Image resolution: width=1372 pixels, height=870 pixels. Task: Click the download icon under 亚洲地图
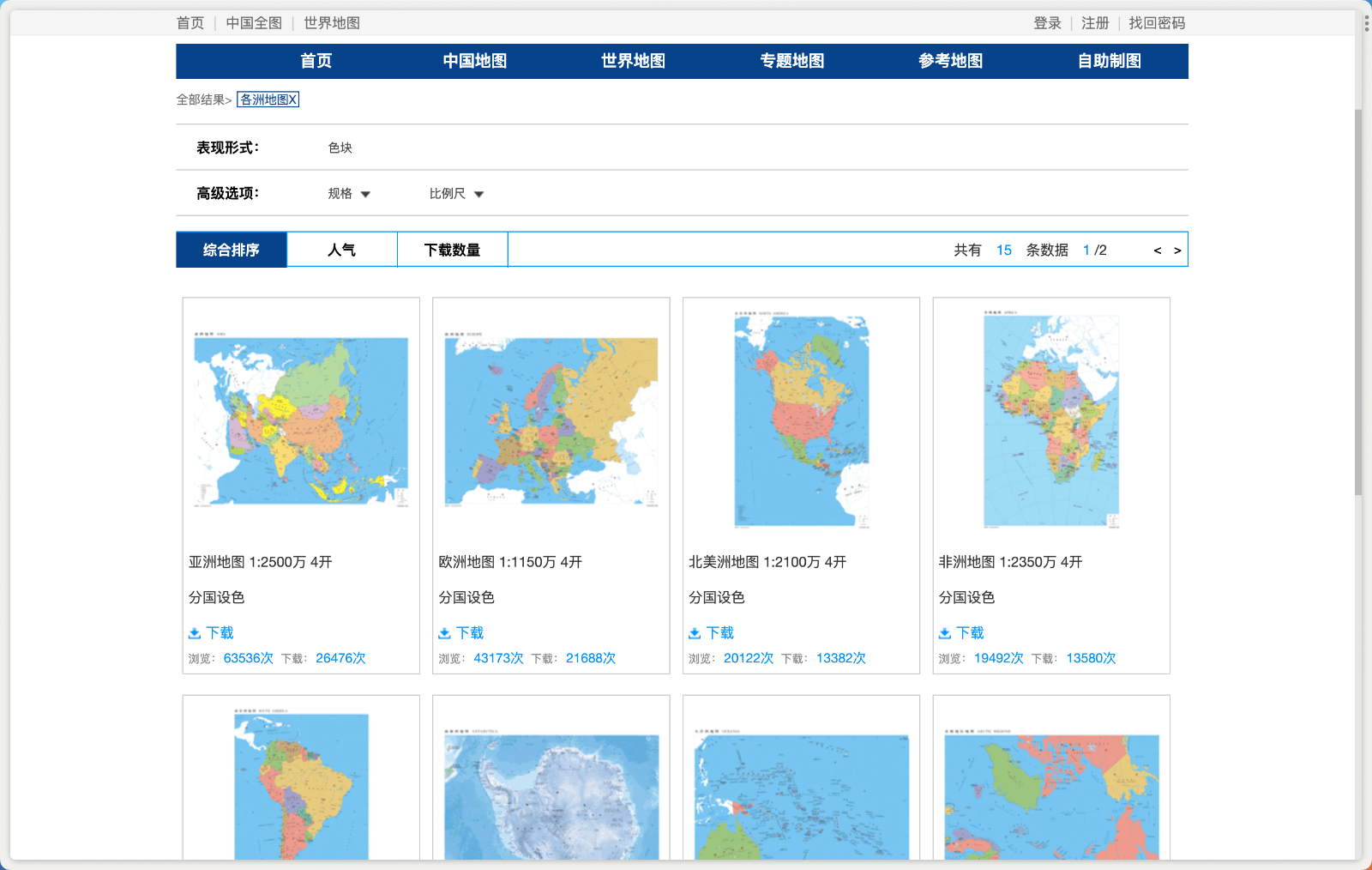coord(195,632)
